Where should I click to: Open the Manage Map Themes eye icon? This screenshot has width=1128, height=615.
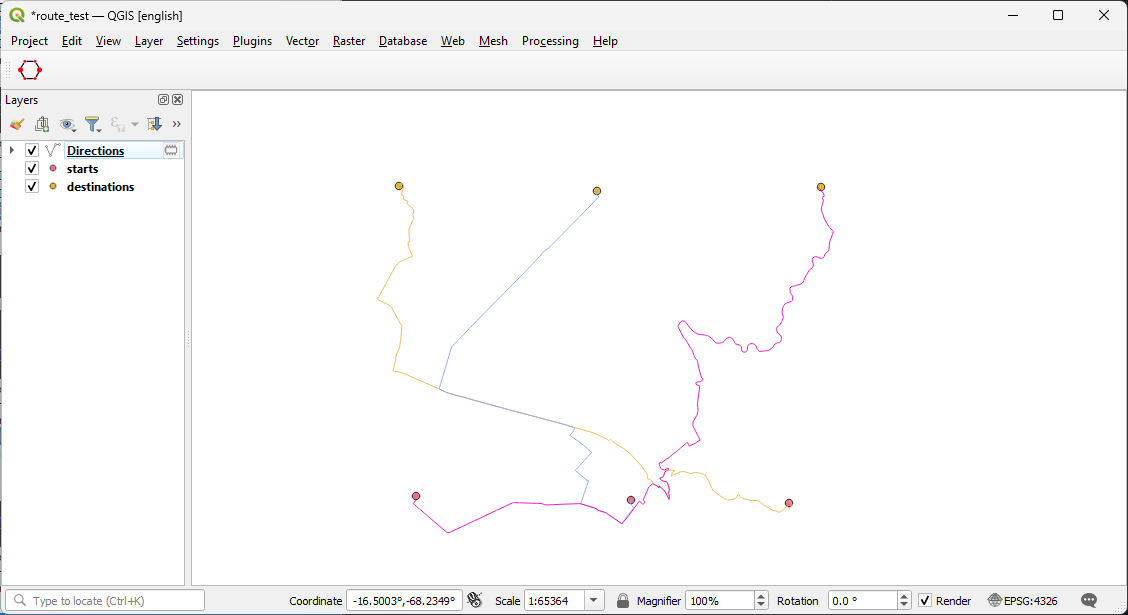(68, 124)
